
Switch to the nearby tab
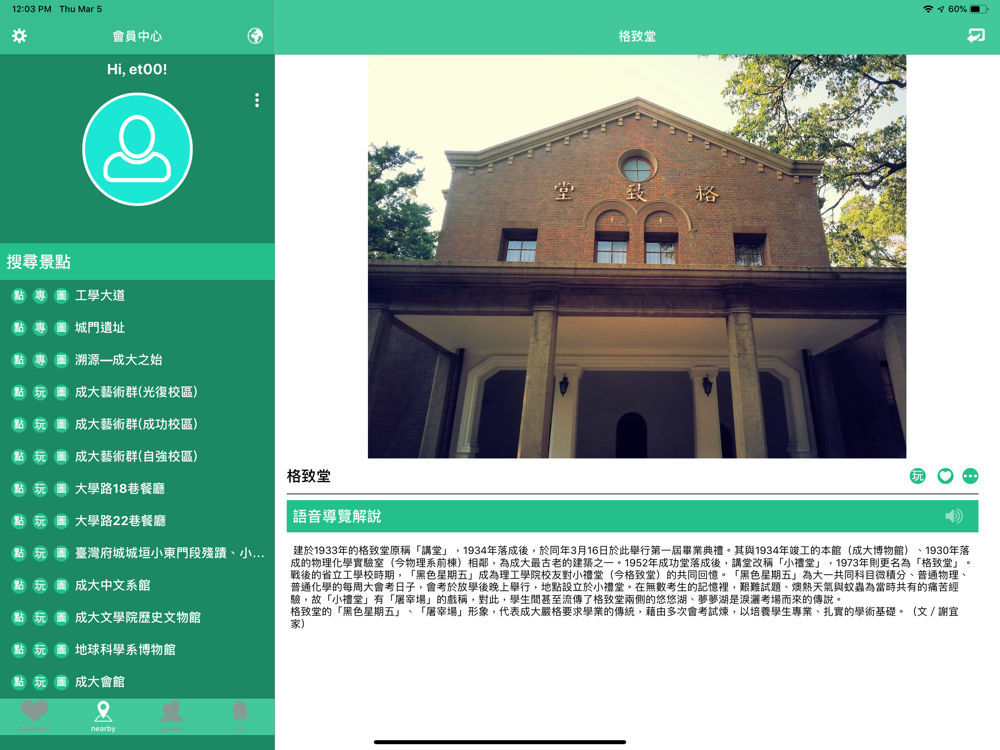(103, 716)
